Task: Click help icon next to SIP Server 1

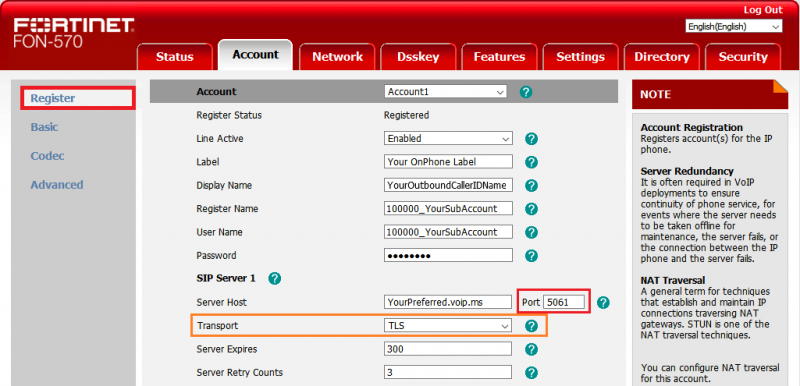Action: pos(274,278)
